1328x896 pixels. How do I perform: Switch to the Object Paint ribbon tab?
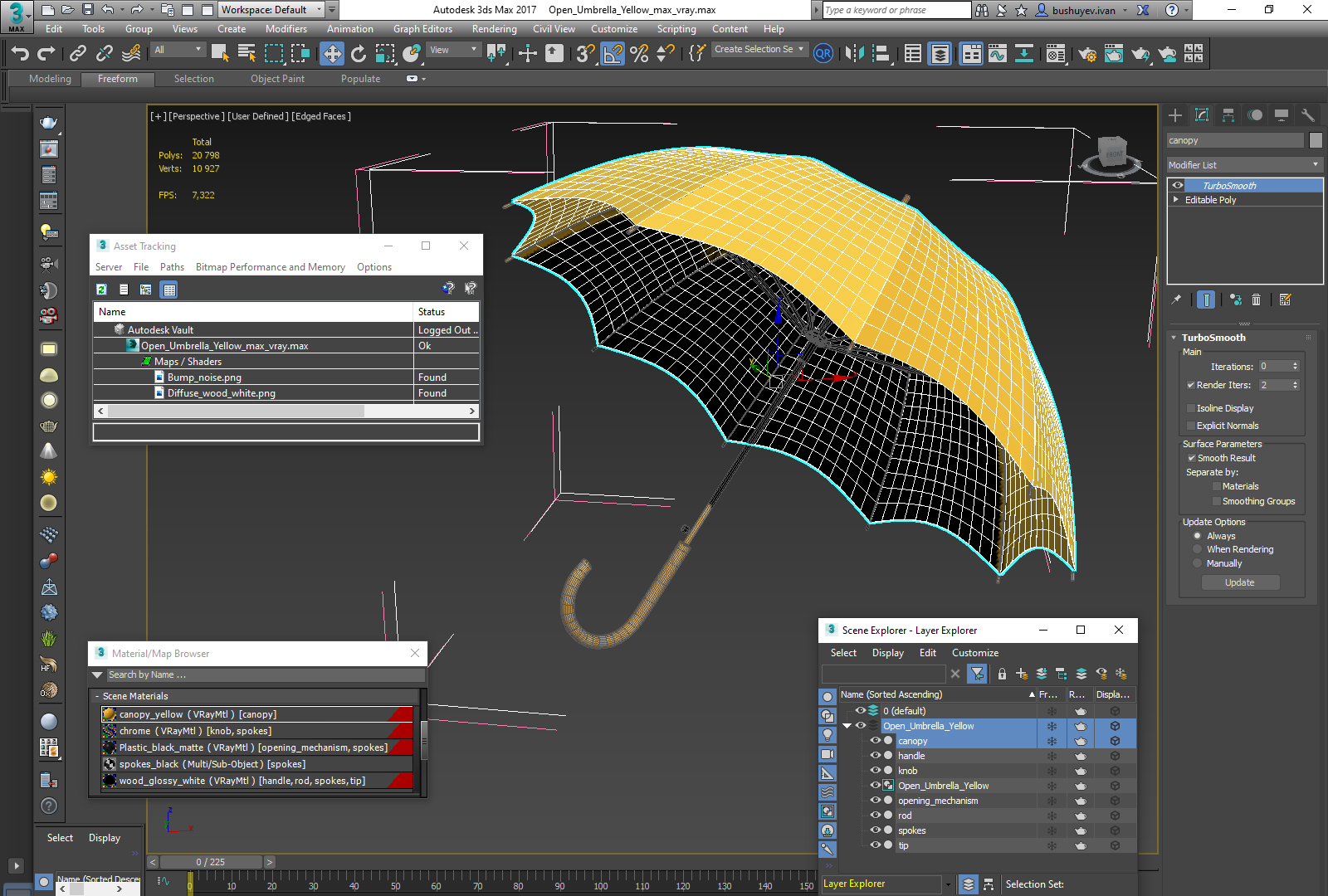(278, 79)
